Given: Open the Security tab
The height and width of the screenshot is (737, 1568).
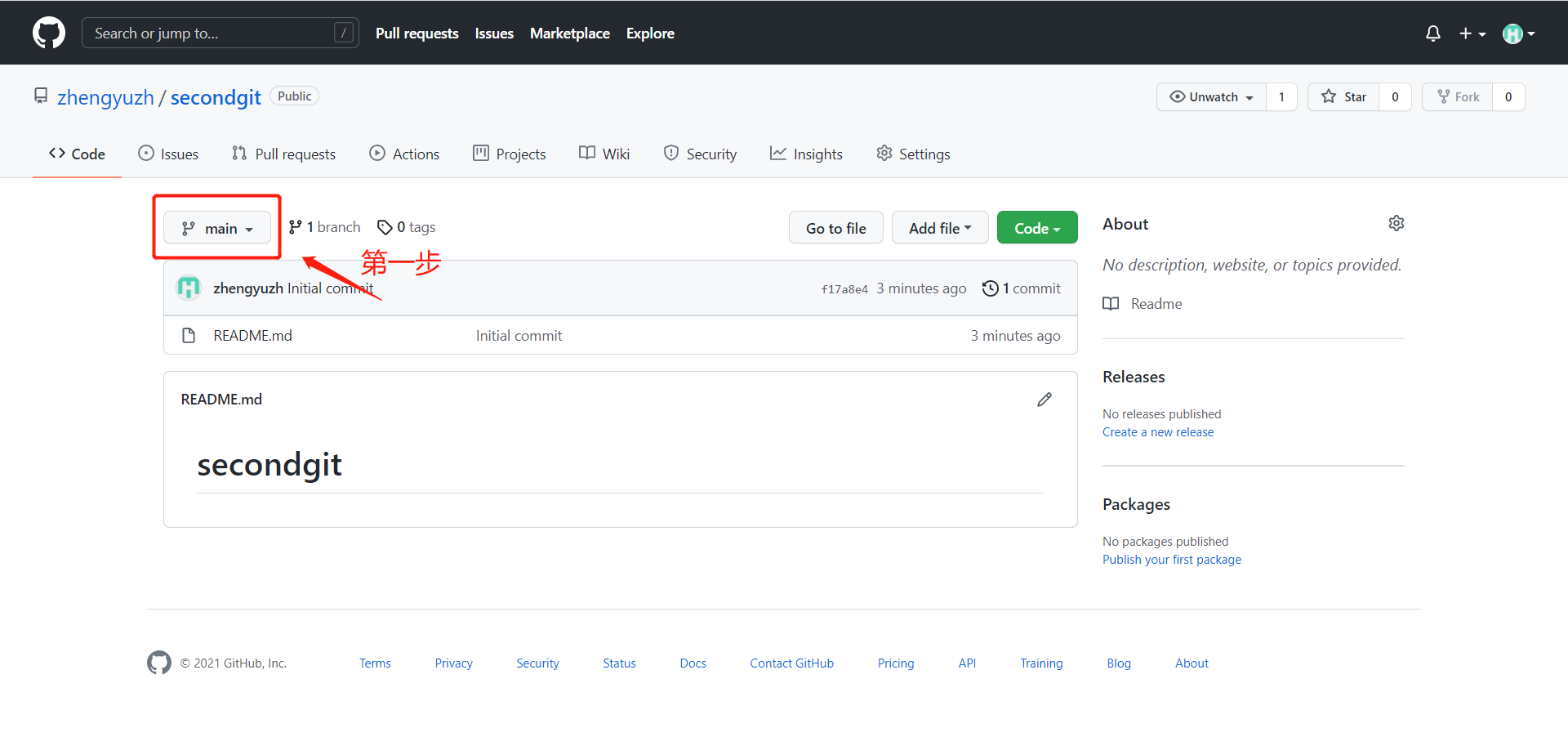Looking at the screenshot, I should [700, 154].
